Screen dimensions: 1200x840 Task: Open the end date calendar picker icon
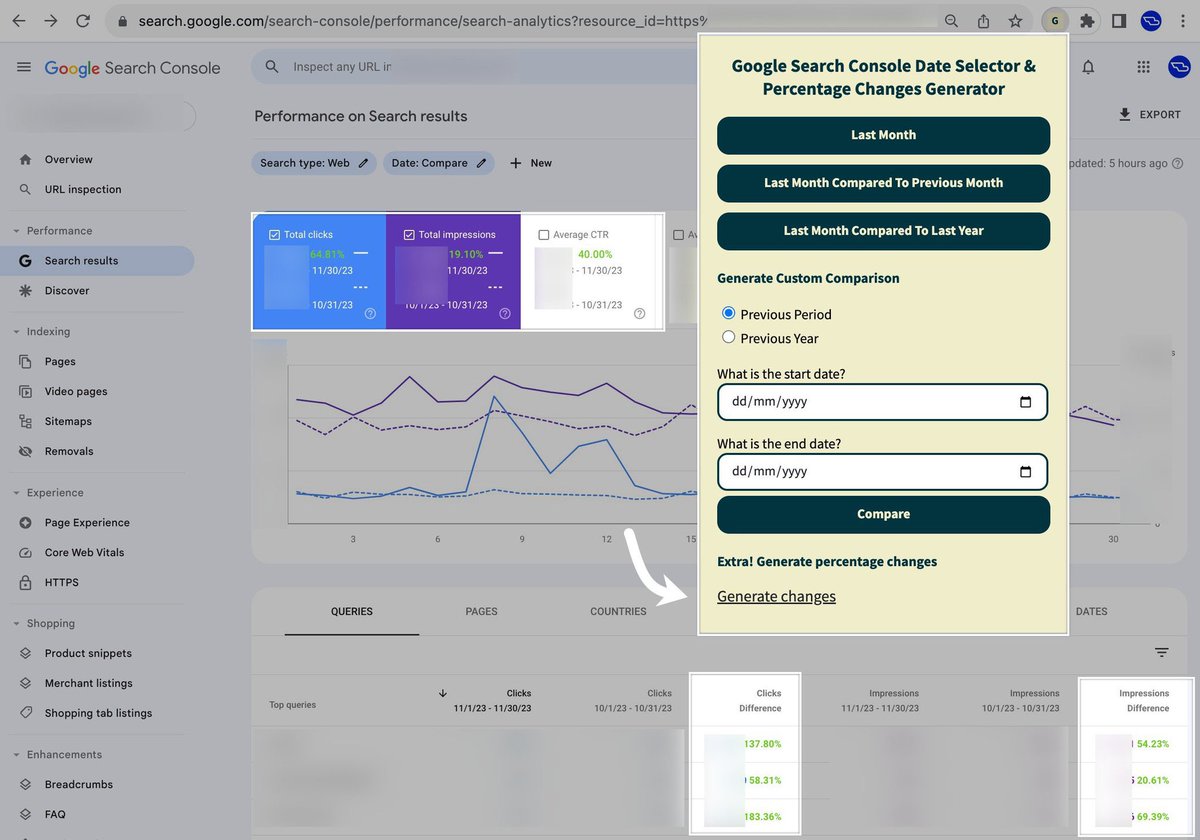(x=1025, y=472)
